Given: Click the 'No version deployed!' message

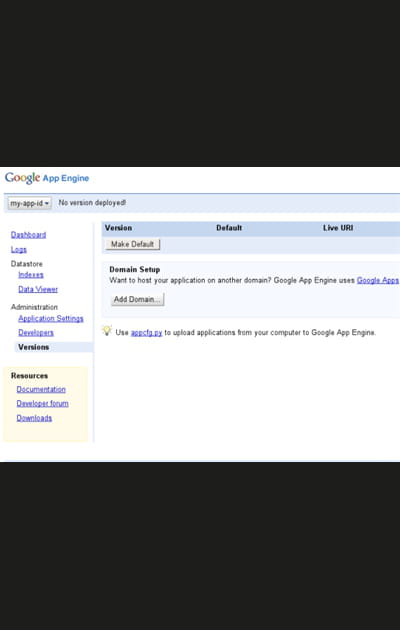Looking at the screenshot, I should coord(92,202).
